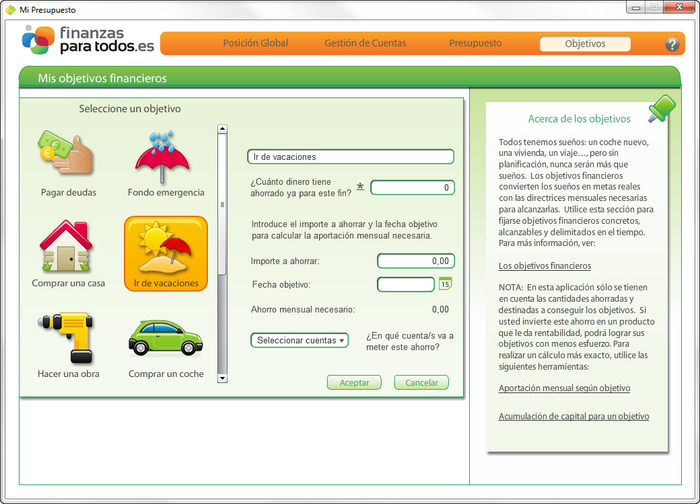
Task: Open the Fecha objetivo calendar picker
Action: (x=446, y=284)
